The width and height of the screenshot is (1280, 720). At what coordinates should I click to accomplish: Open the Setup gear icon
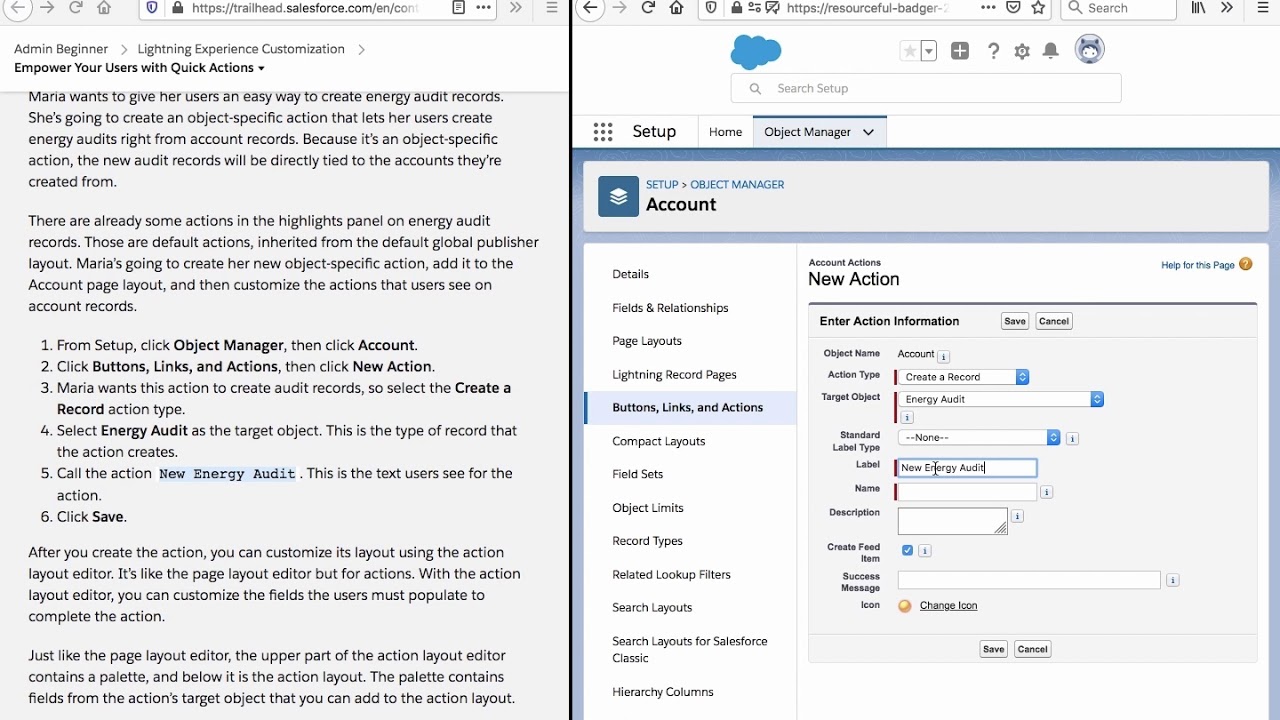click(x=1022, y=51)
